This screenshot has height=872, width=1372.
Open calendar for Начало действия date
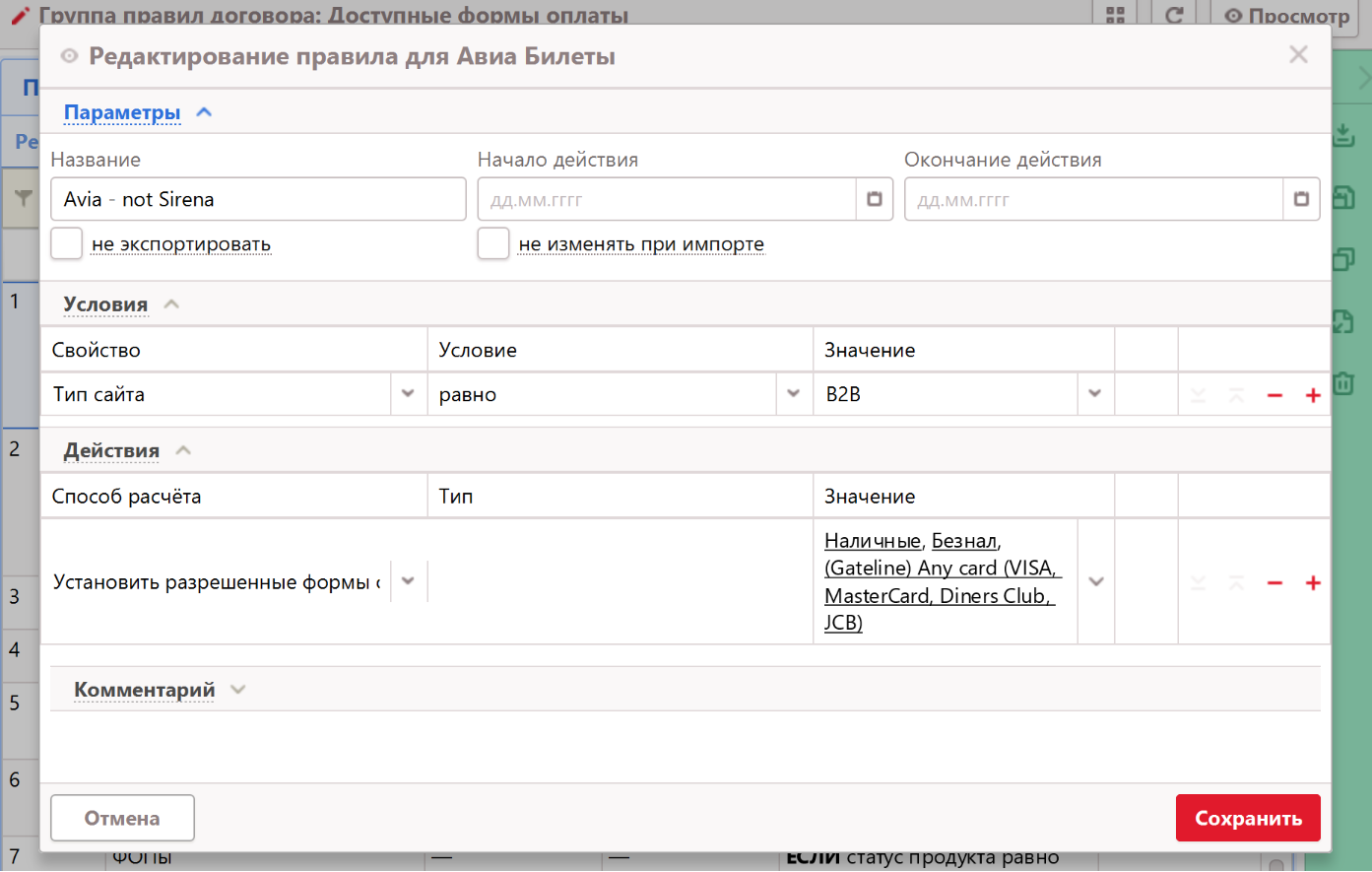[874, 199]
